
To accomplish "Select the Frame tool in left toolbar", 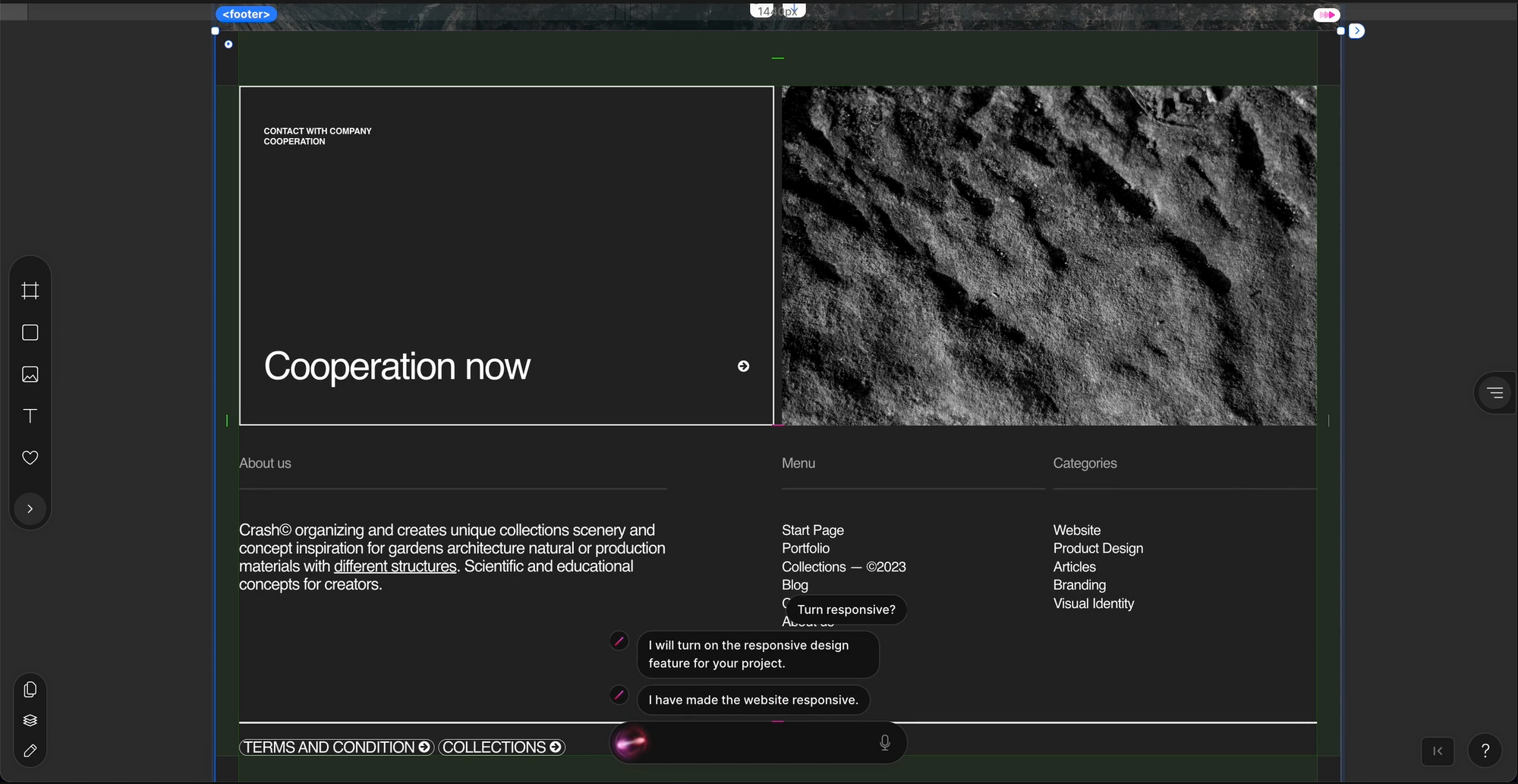I will tap(30, 291).
